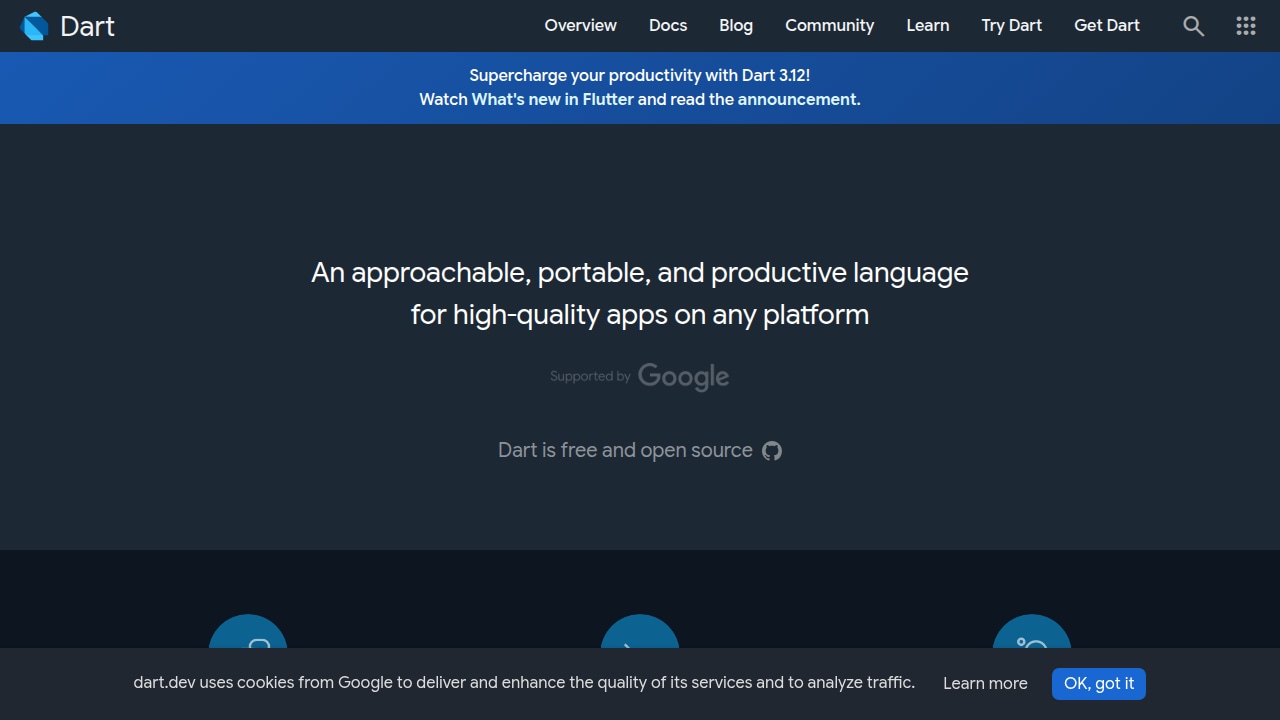Open Try Dart in the navigation
The width and height of the screenshot is (1280, 720).
coord(1011,26)
